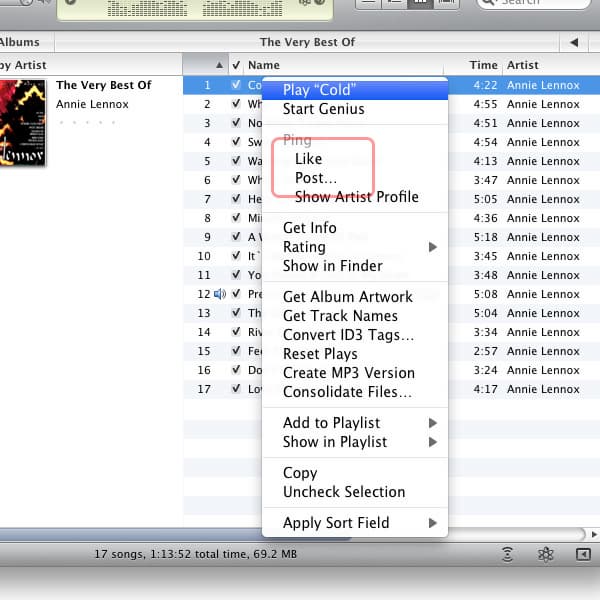Click the Annie Lennox album cover thumbnail

pyautogui.click(x=23, y=122)
